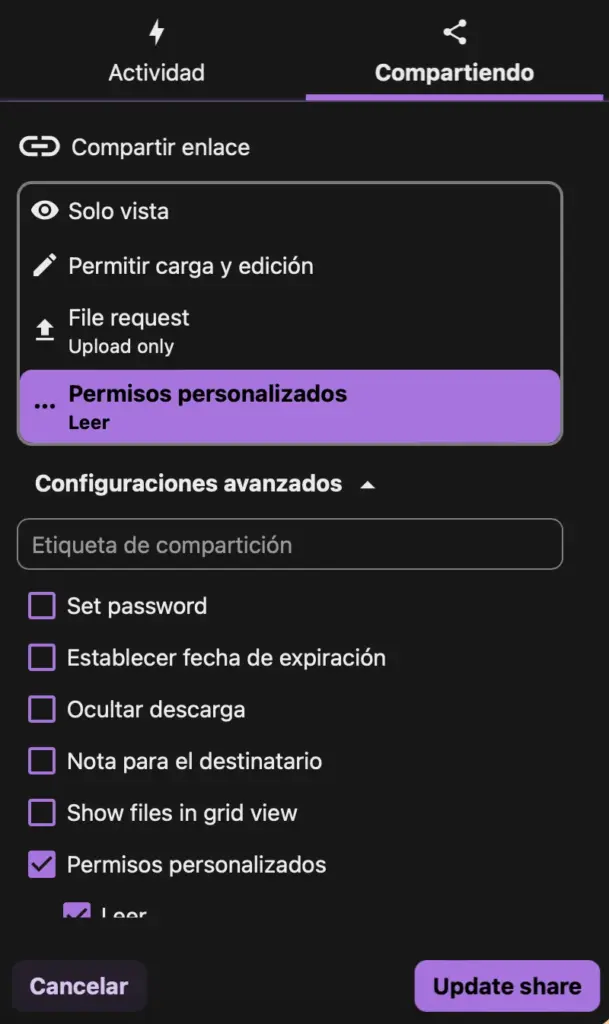
Task: Switch to the Actividad tab
Action: 156,72
